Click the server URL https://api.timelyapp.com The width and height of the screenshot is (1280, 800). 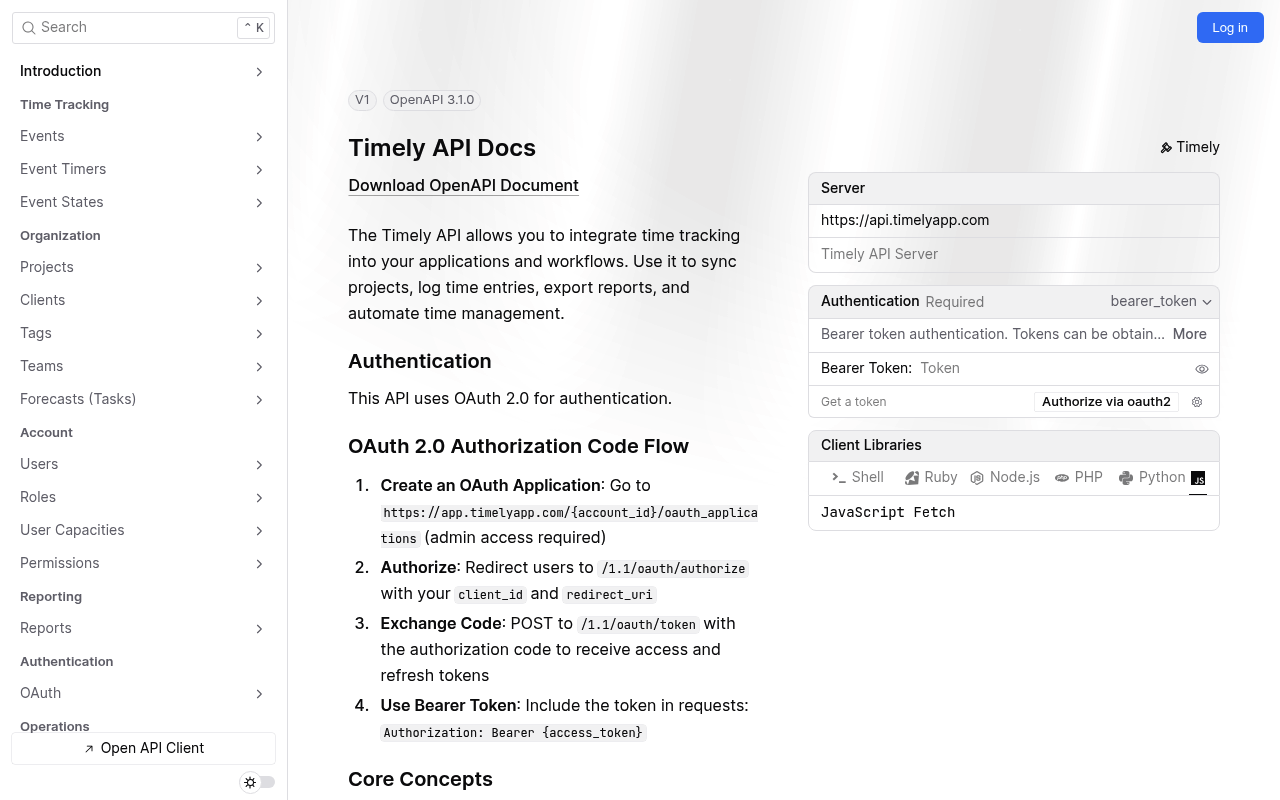pos(905,220)
